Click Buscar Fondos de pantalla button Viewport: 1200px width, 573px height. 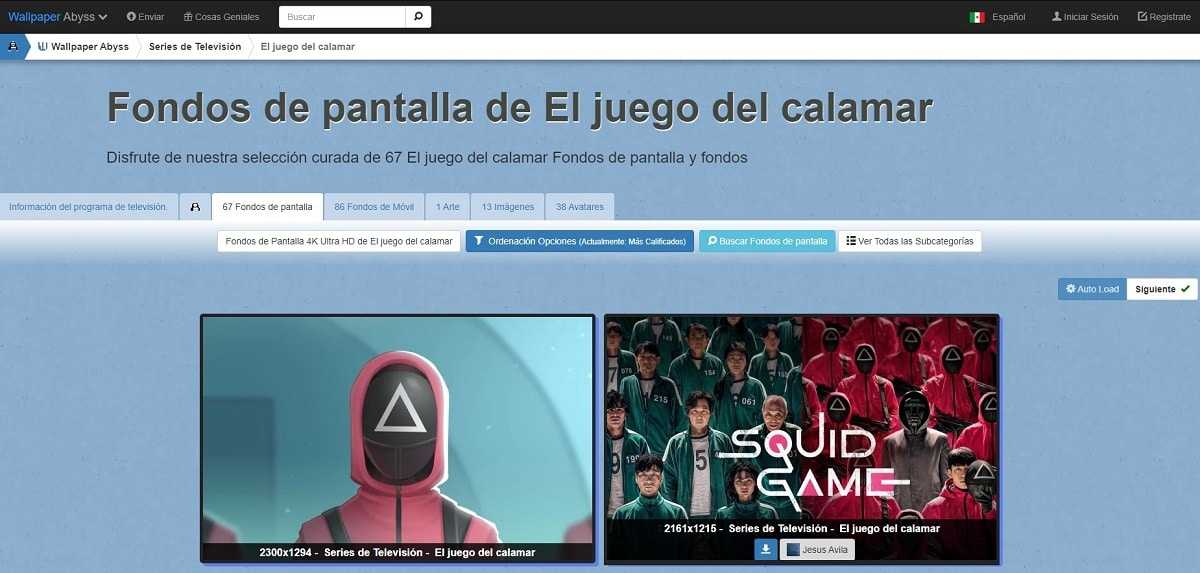point(767,241)
